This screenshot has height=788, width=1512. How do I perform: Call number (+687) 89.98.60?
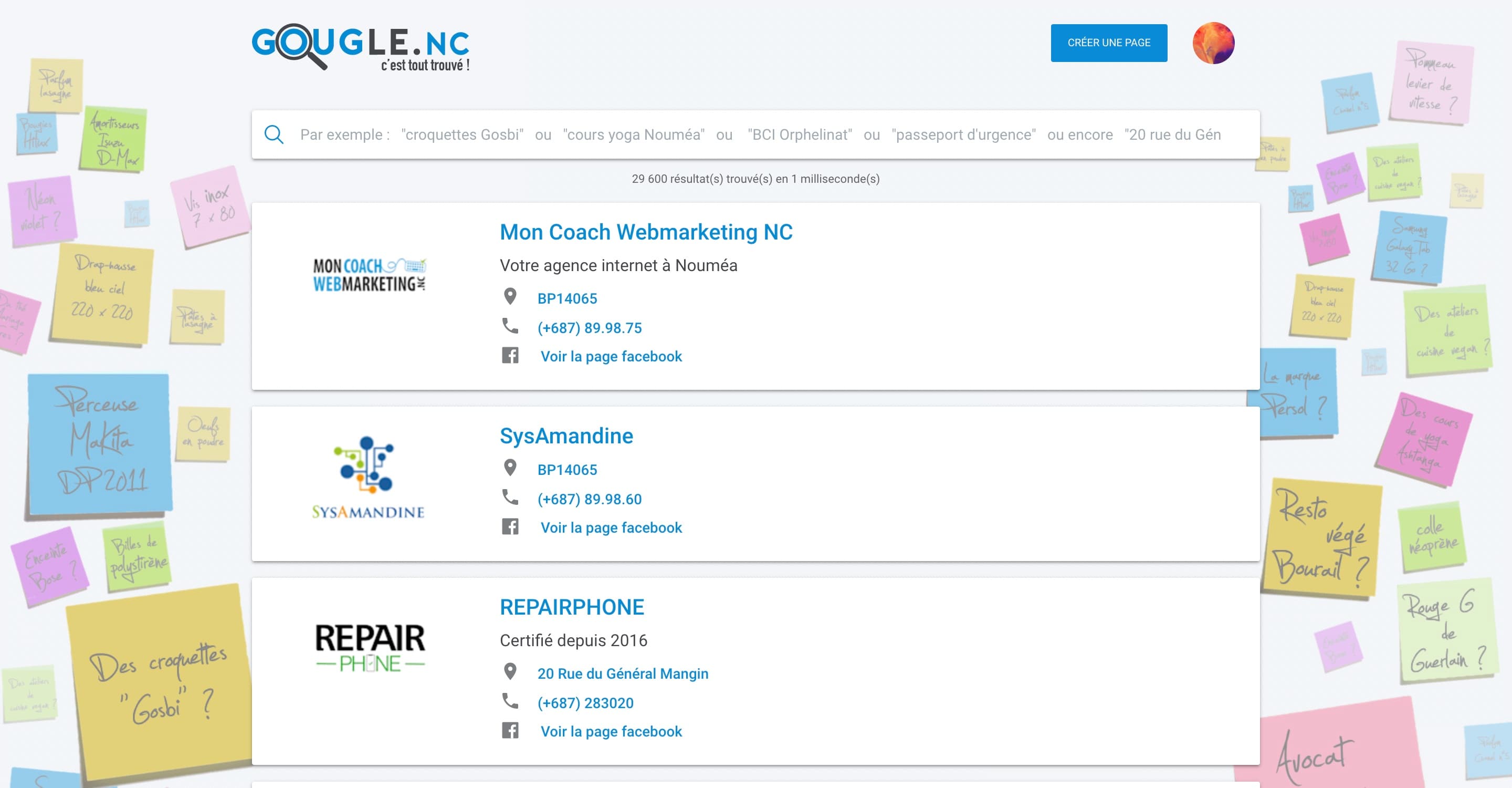tap(589, 499)
